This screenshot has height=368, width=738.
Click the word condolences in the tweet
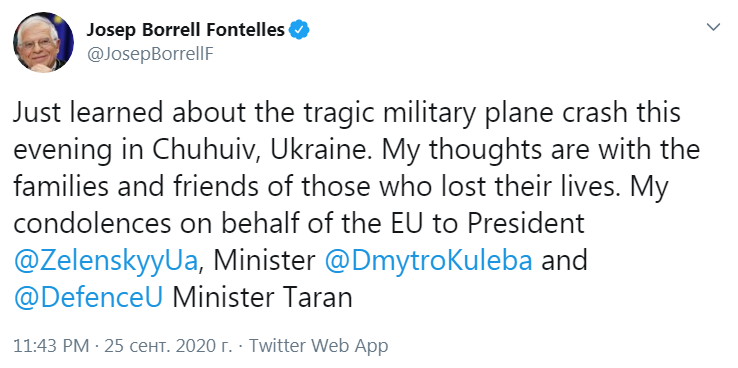click(x=92, y=224)
